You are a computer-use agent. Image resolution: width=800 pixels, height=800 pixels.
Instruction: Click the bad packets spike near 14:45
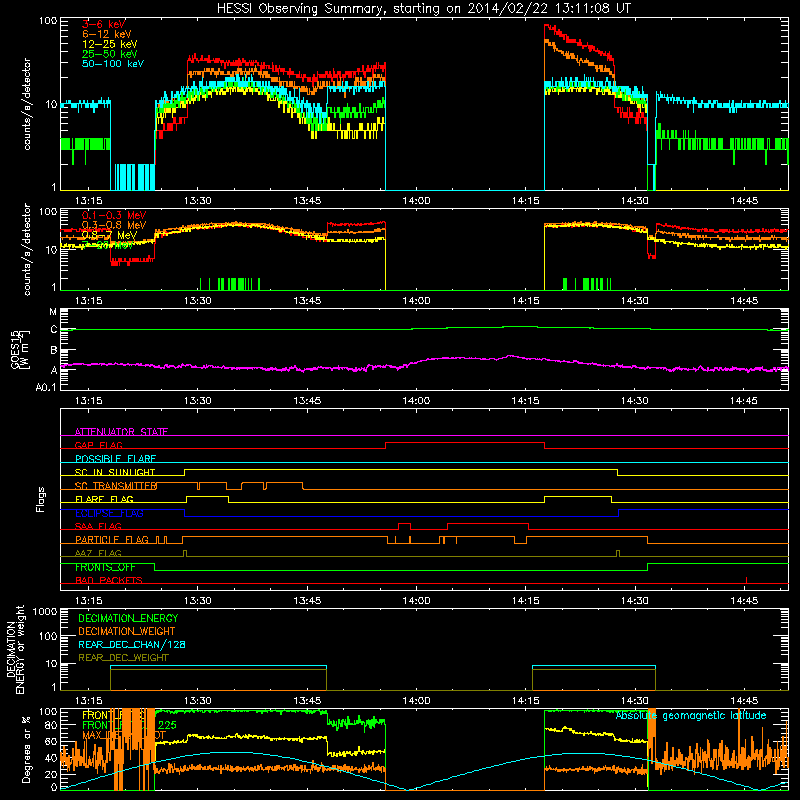746,580
